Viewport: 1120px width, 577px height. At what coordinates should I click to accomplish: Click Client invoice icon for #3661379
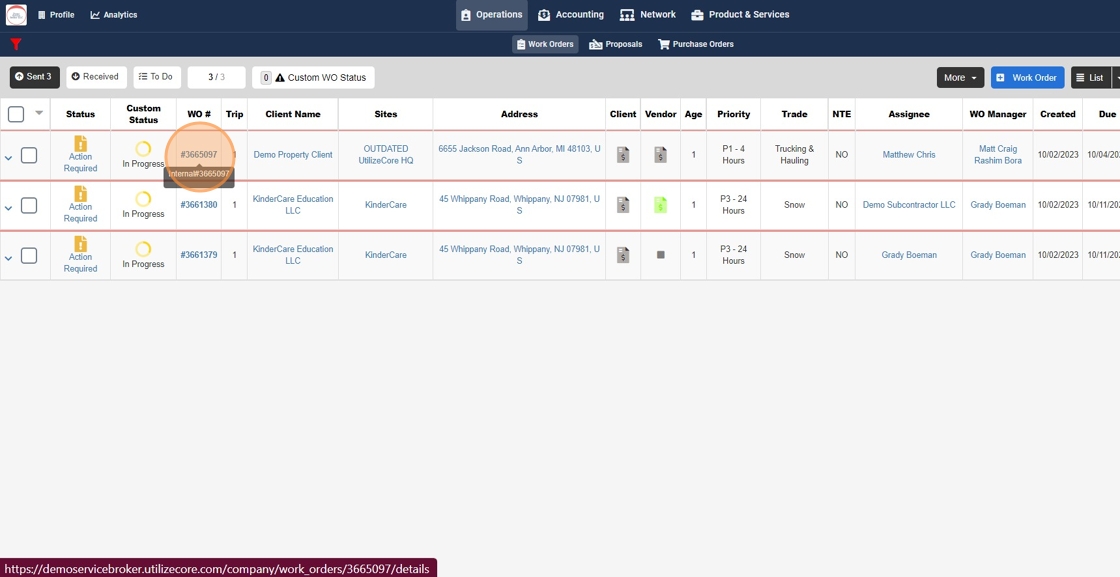623,254
